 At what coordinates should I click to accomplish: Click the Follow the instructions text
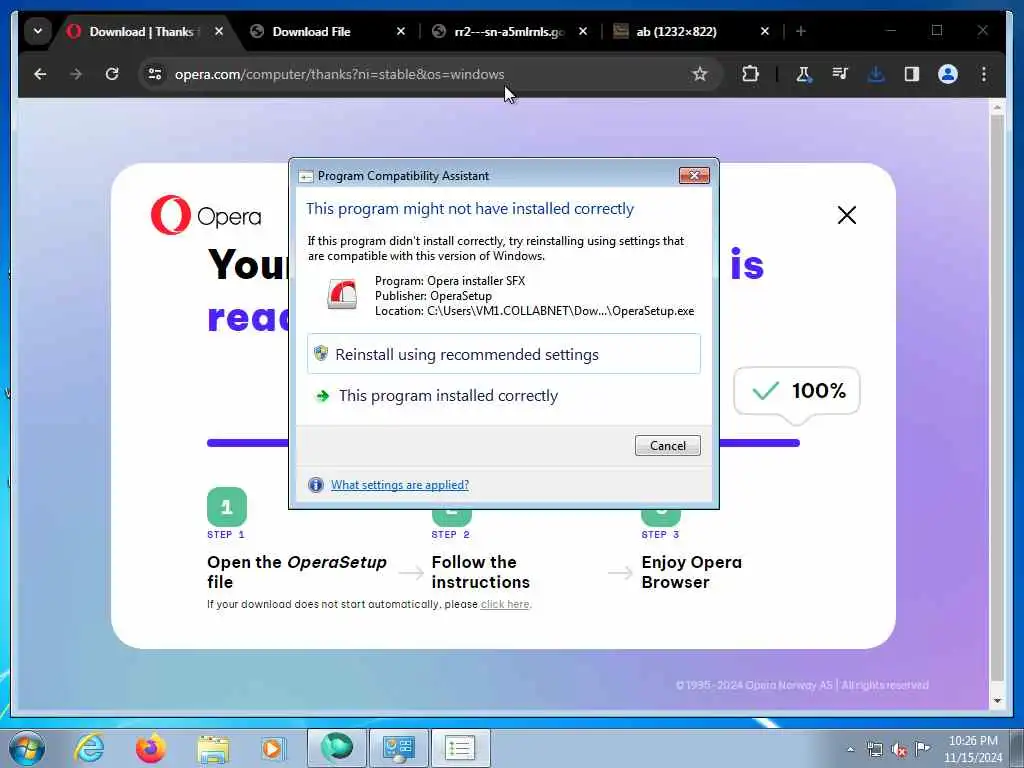481,572
